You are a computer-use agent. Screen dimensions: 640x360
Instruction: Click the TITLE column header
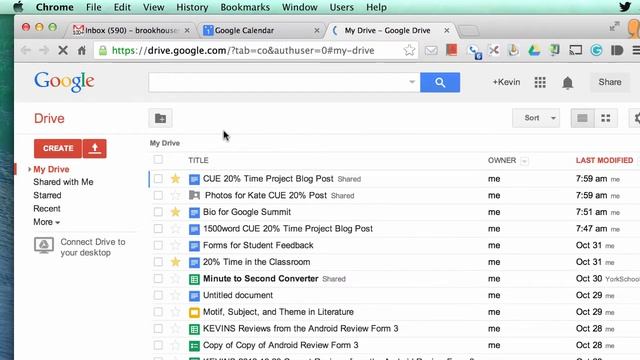point(198,160)
